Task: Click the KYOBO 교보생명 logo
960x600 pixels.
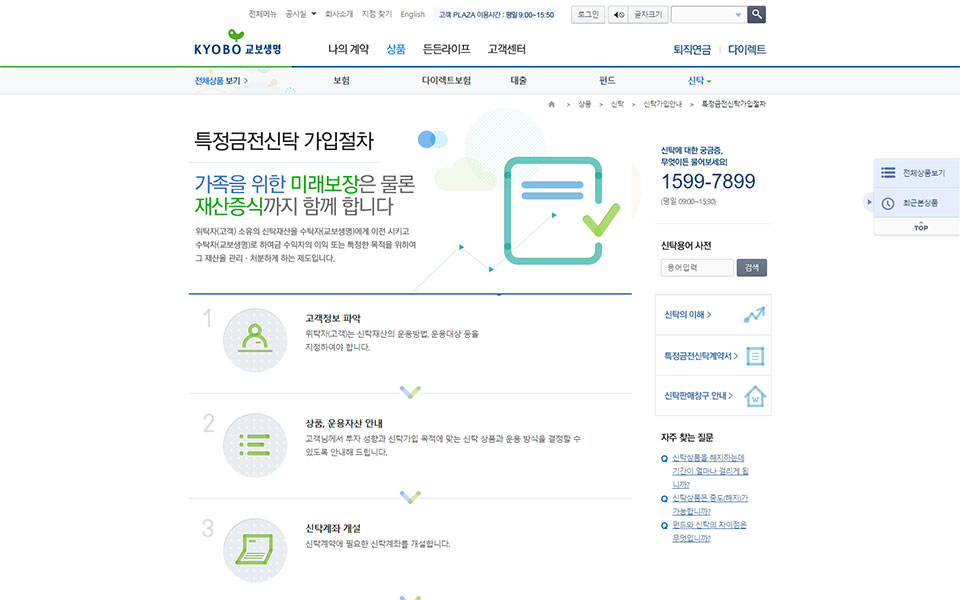Action: coord(238,43)
